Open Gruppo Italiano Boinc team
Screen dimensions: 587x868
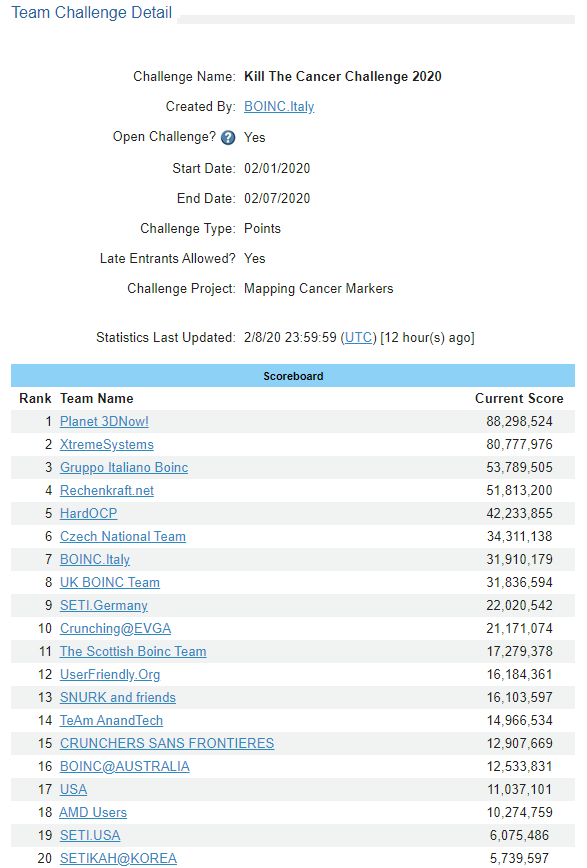[x=124, y=468]
